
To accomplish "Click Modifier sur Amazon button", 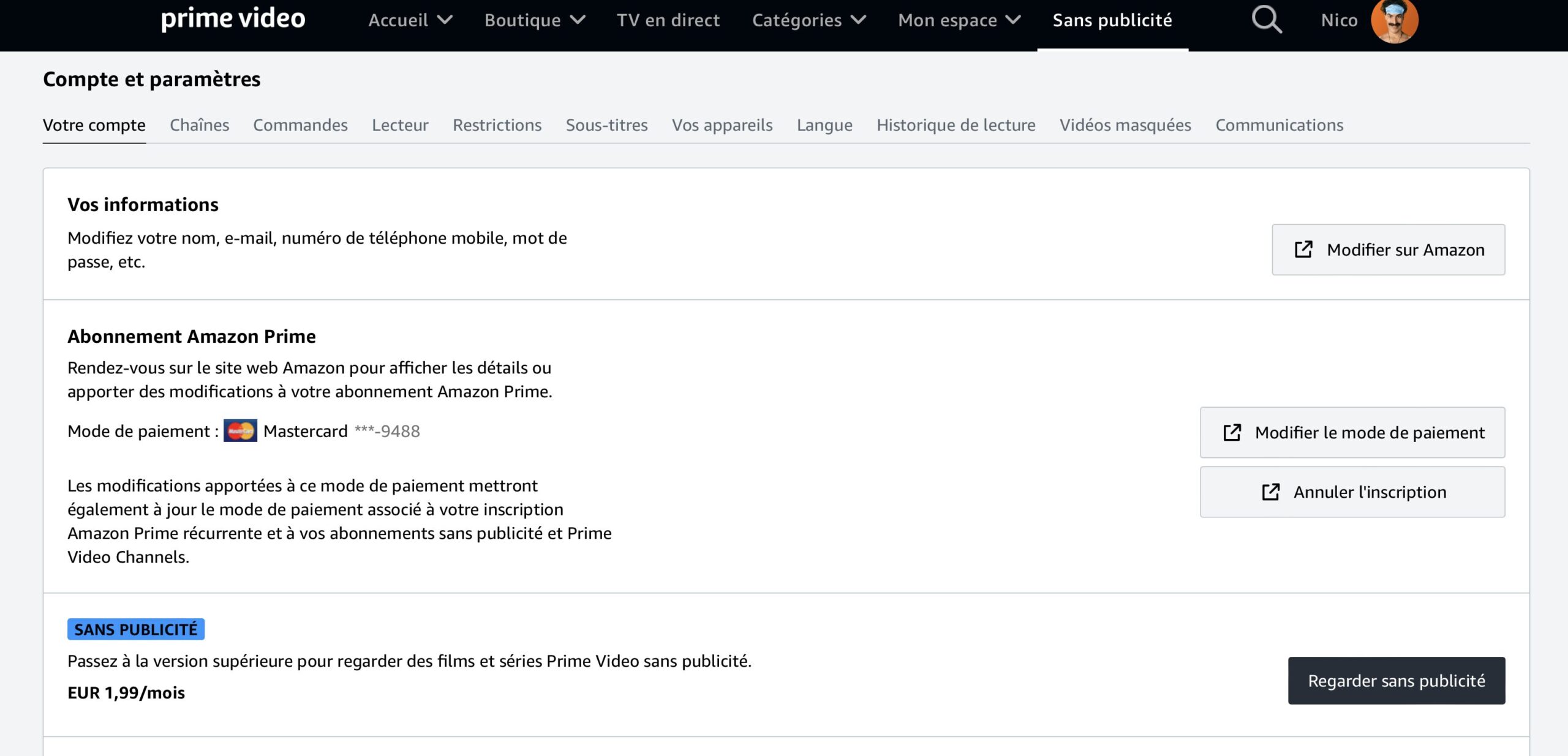I will coord(1388,250).
